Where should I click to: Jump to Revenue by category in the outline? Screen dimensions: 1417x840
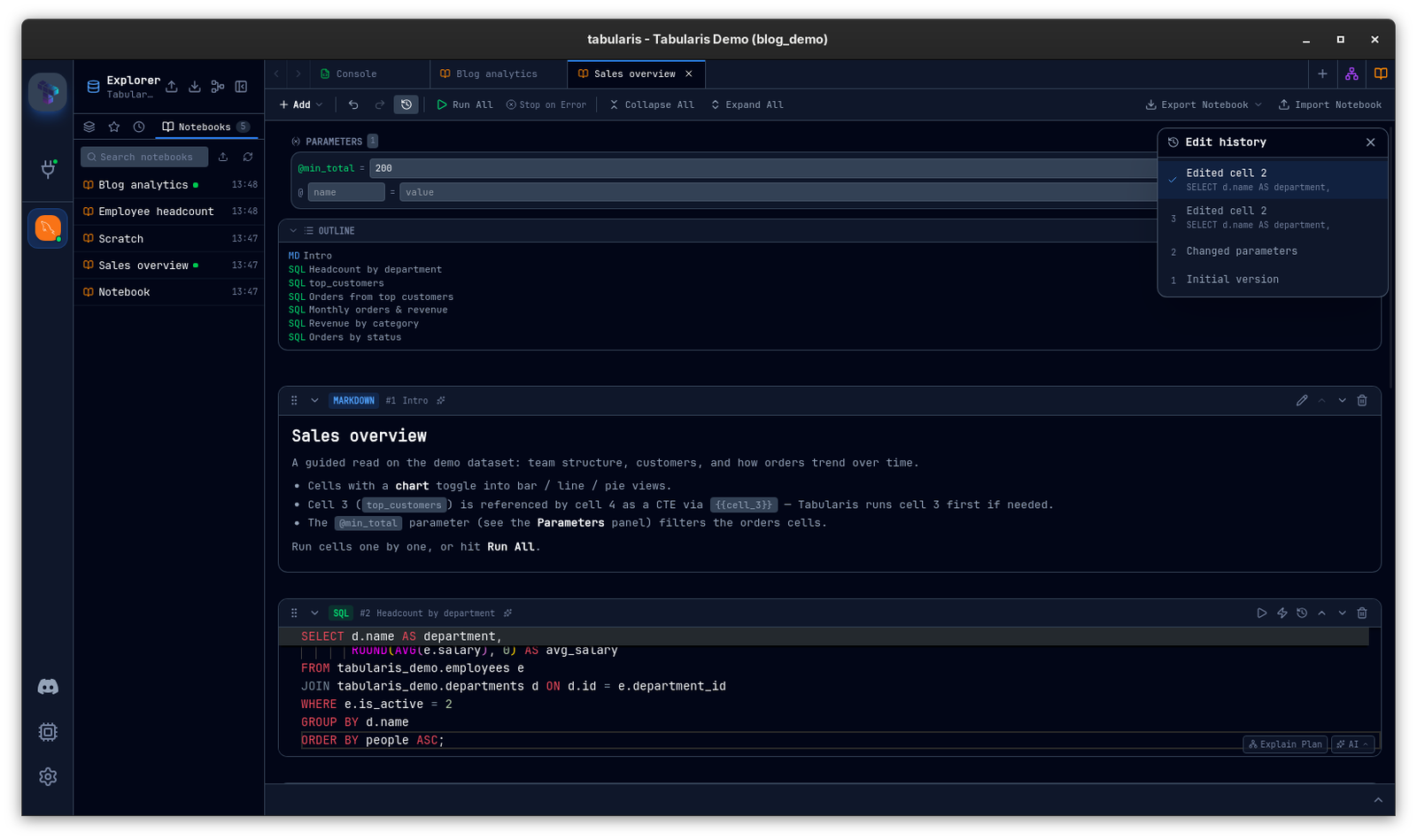(x=364, y=324)
